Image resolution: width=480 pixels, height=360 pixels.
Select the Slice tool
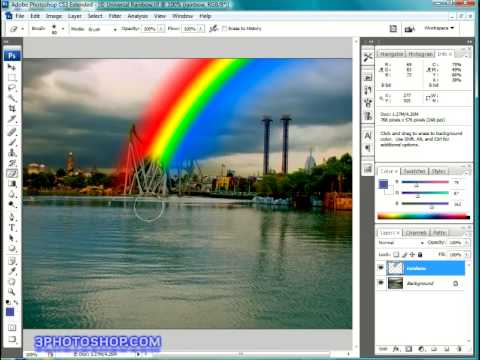(x=12, y=119)
